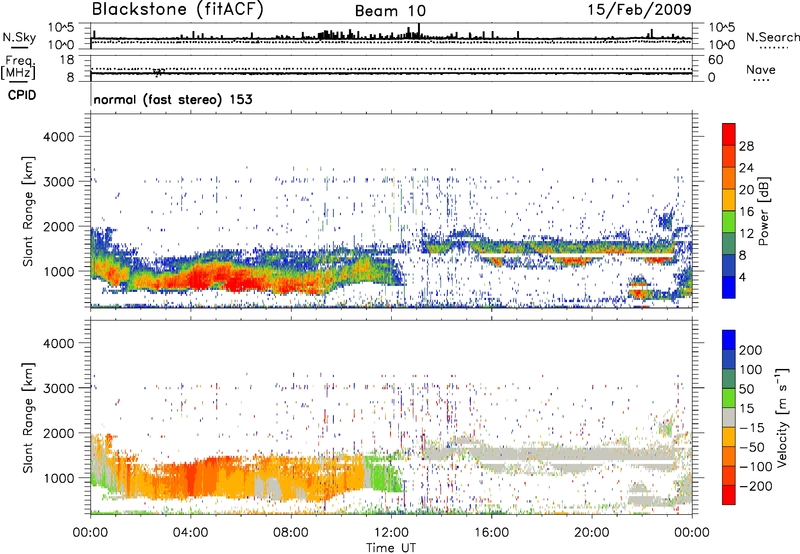Click the "08:00" time tick label
Screen dimensions: 800x554
tap(291, 533)
